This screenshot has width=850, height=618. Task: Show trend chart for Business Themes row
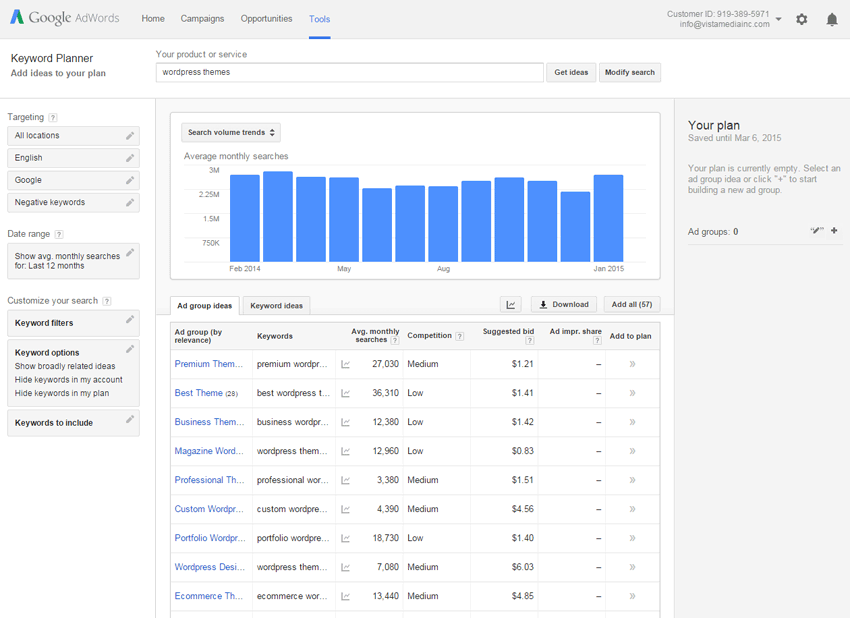pyautogui.click(x=345, y=422)
